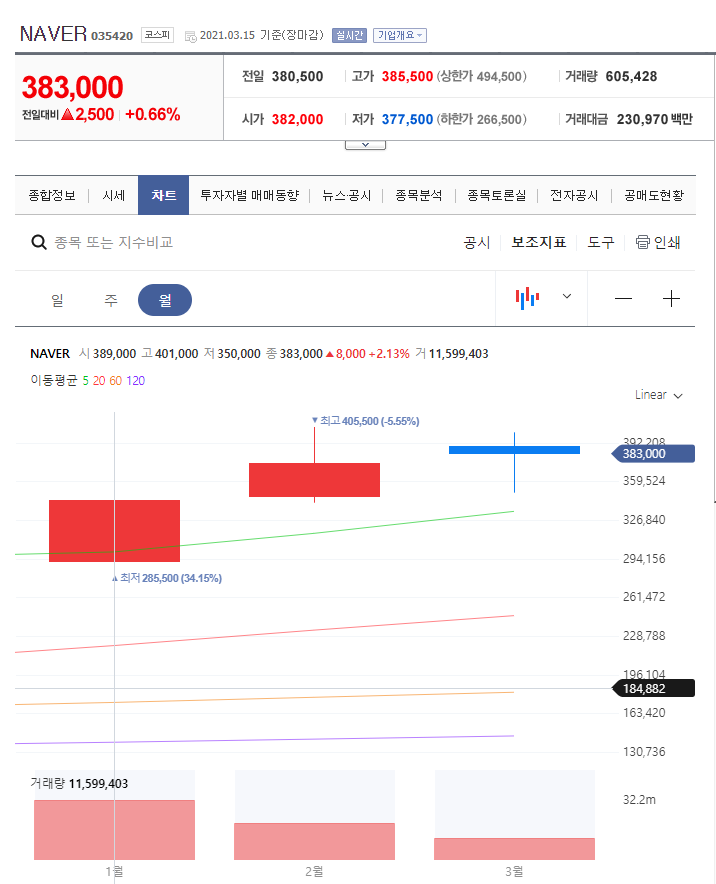
Task: Click the 시가 382,000 value
Action: [297, 120]
